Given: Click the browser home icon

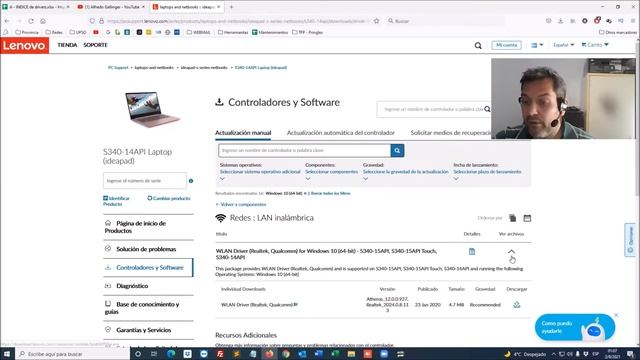Looking at the screenshot, I should pos(43,21).
